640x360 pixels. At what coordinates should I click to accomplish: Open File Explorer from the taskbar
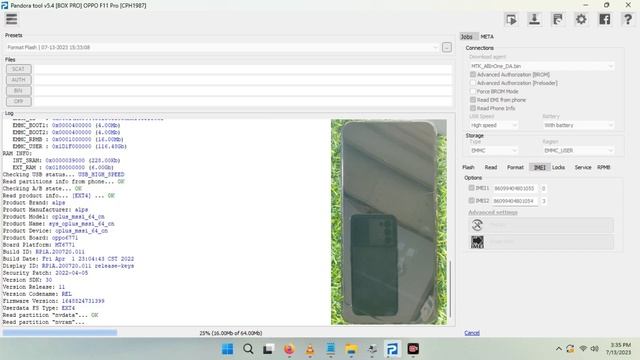click(351, 349)
